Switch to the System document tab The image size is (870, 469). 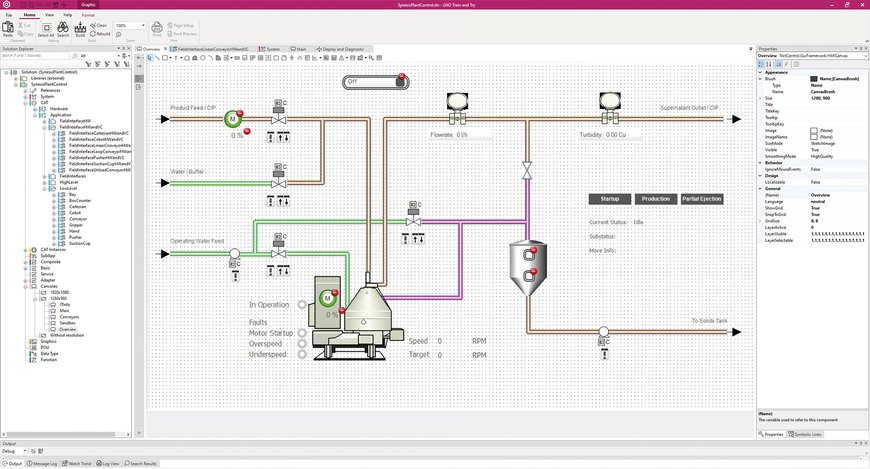(x=270, y=49)
